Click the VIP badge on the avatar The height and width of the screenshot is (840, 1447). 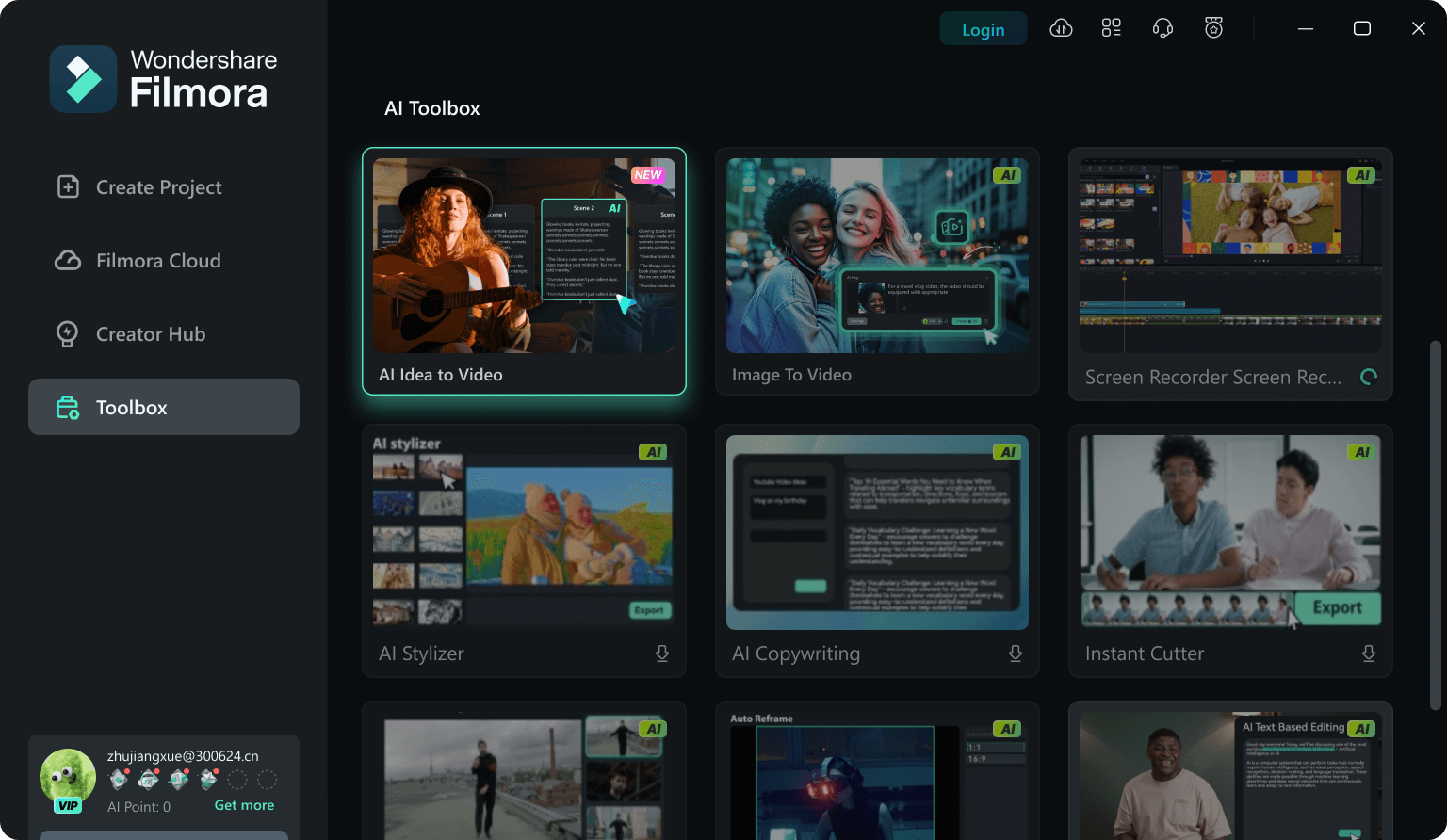click(x=68, y=805)
